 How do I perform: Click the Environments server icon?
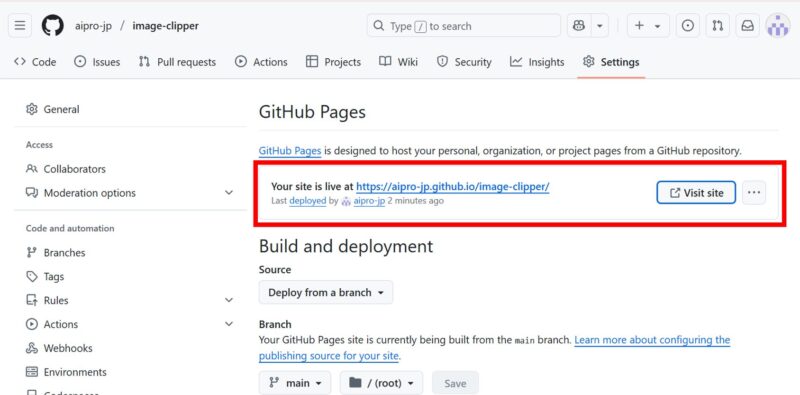(x=32, y=373)
